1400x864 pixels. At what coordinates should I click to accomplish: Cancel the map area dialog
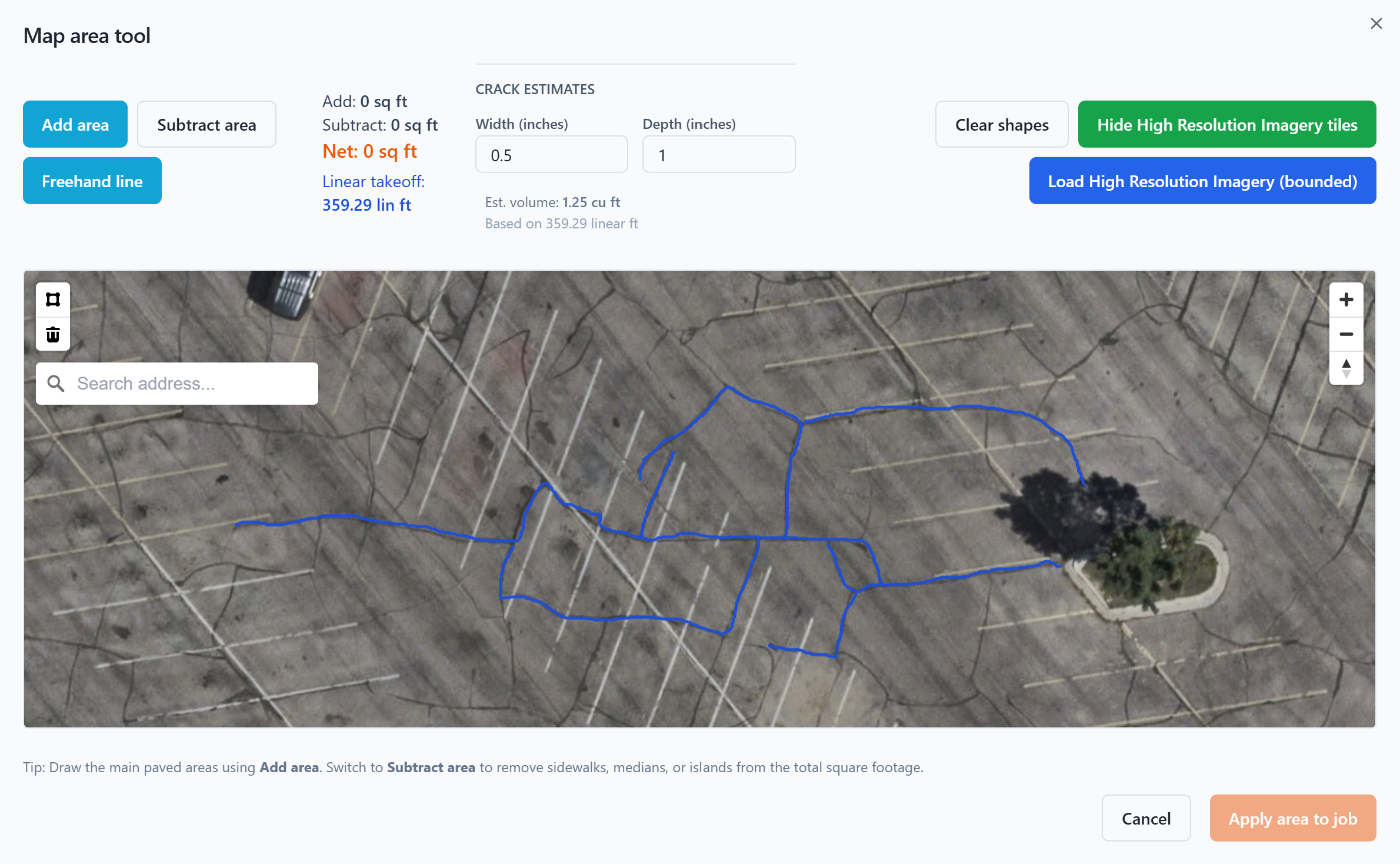click(x=1146, y=819)
